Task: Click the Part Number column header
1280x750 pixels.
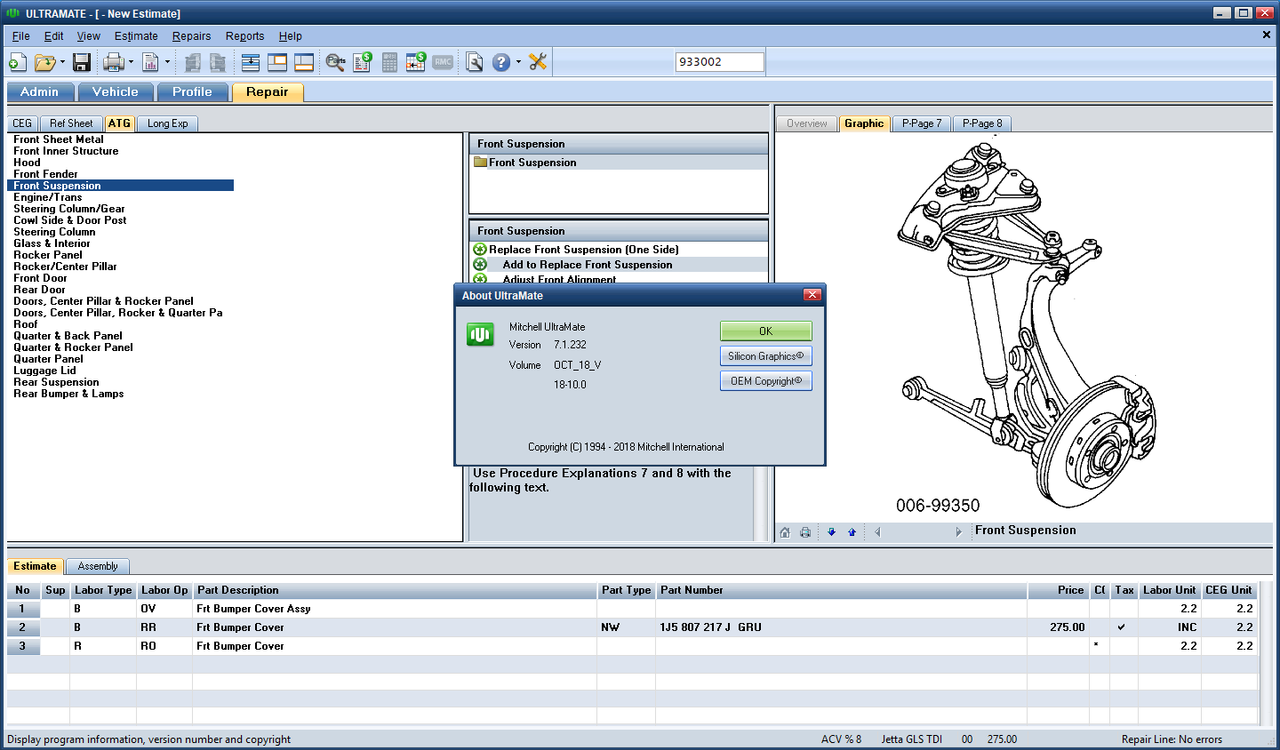Action: point(842,590)
